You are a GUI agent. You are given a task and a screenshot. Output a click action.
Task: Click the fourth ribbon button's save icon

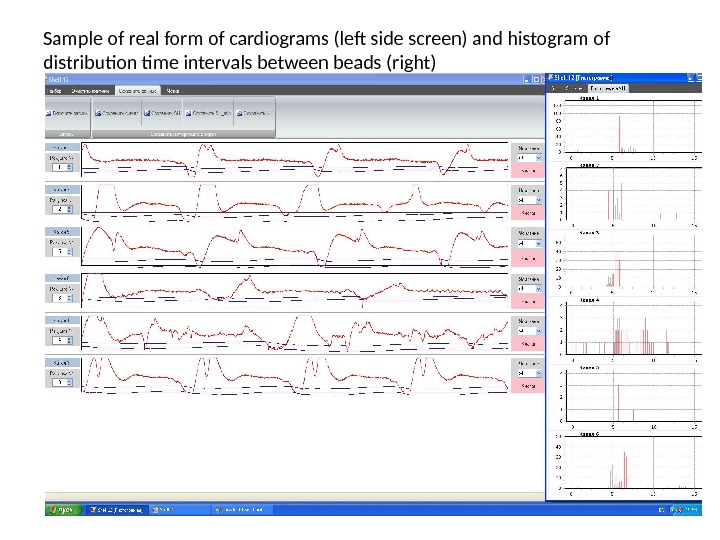click(188, 113)
